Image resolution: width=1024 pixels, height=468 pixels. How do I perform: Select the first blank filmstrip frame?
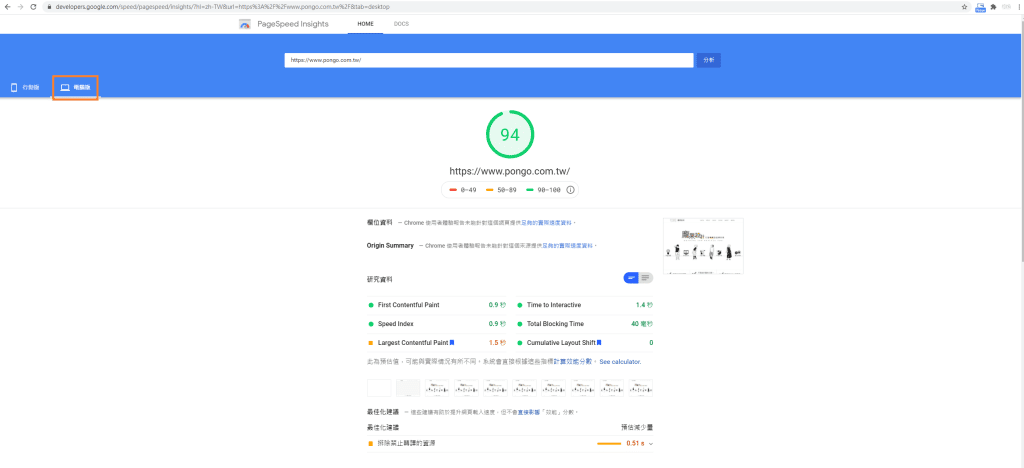[x=379, y=388]
